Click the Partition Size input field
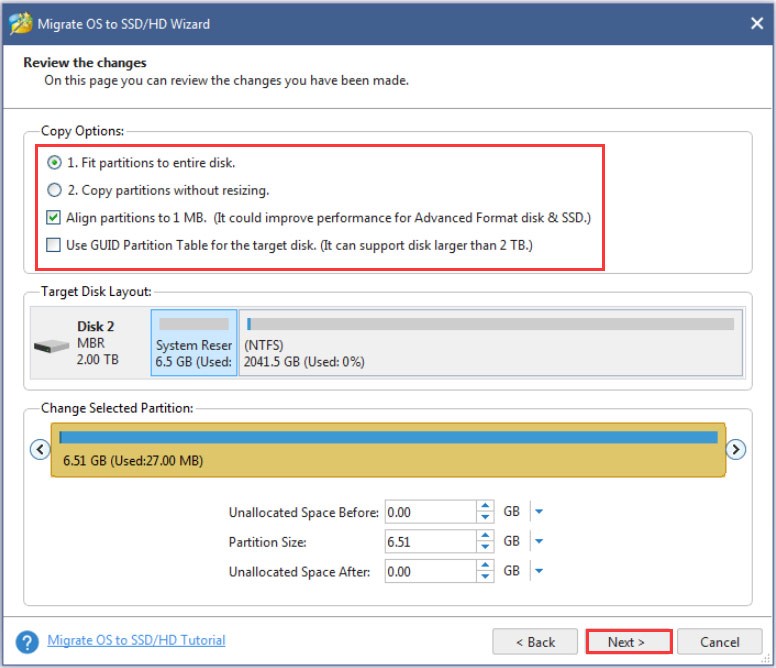This screenshot has height=668, width=776. 431,542
